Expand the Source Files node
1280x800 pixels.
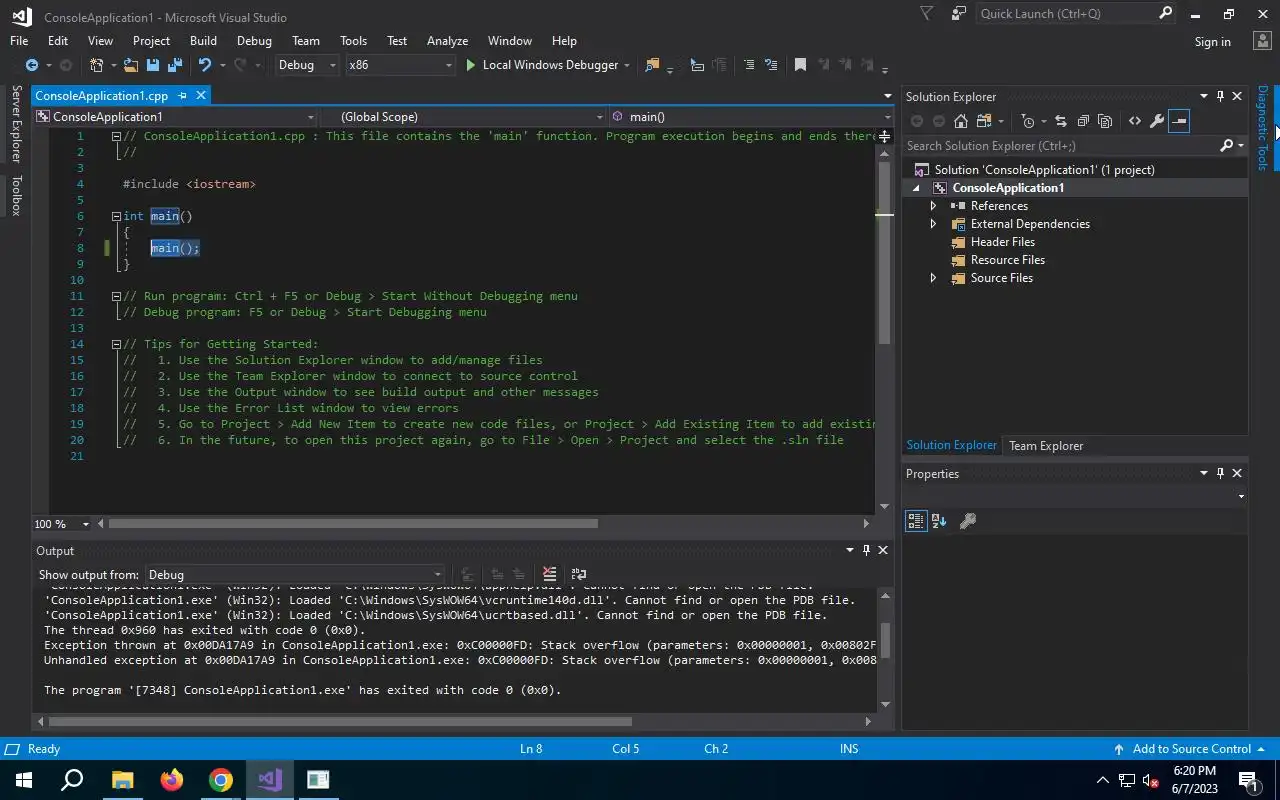coord(933,278)
